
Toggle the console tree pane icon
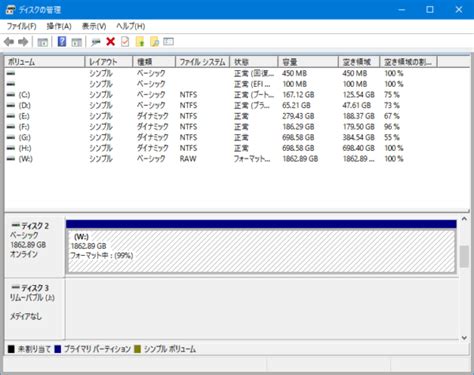[43, 42]
